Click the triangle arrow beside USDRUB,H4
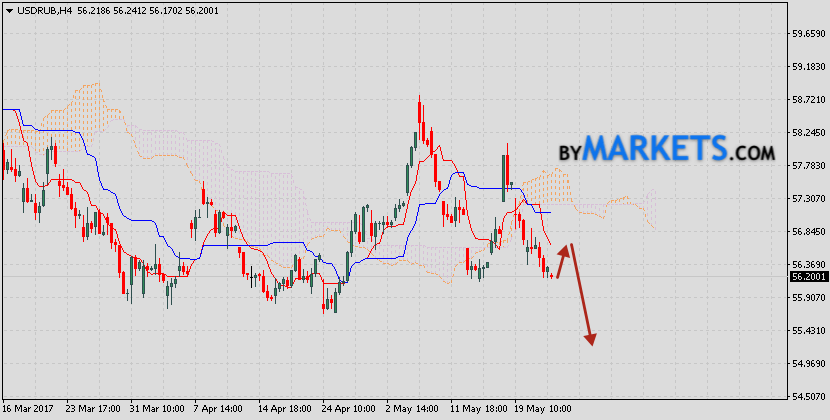 (x=8, y=9)
